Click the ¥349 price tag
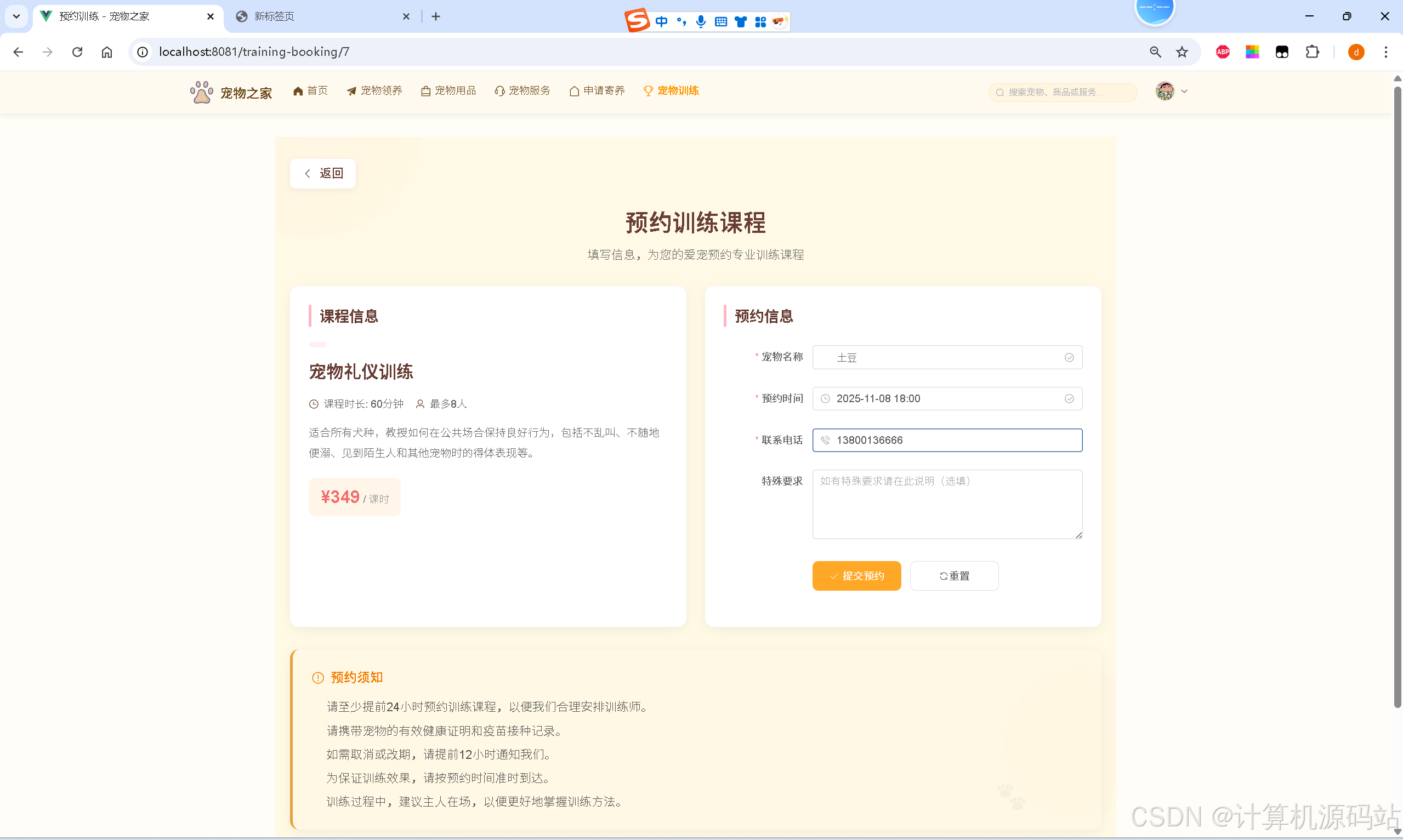Screen dimensions: 1403x840 [354, 497]
